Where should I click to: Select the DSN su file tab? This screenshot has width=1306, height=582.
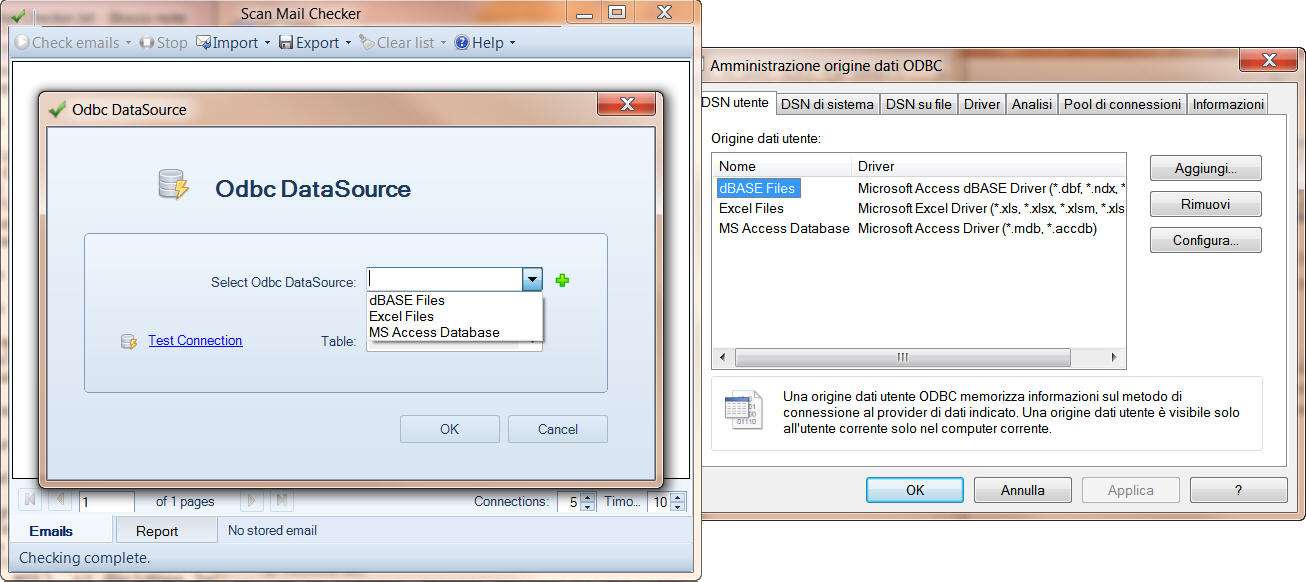click(918, 104)
